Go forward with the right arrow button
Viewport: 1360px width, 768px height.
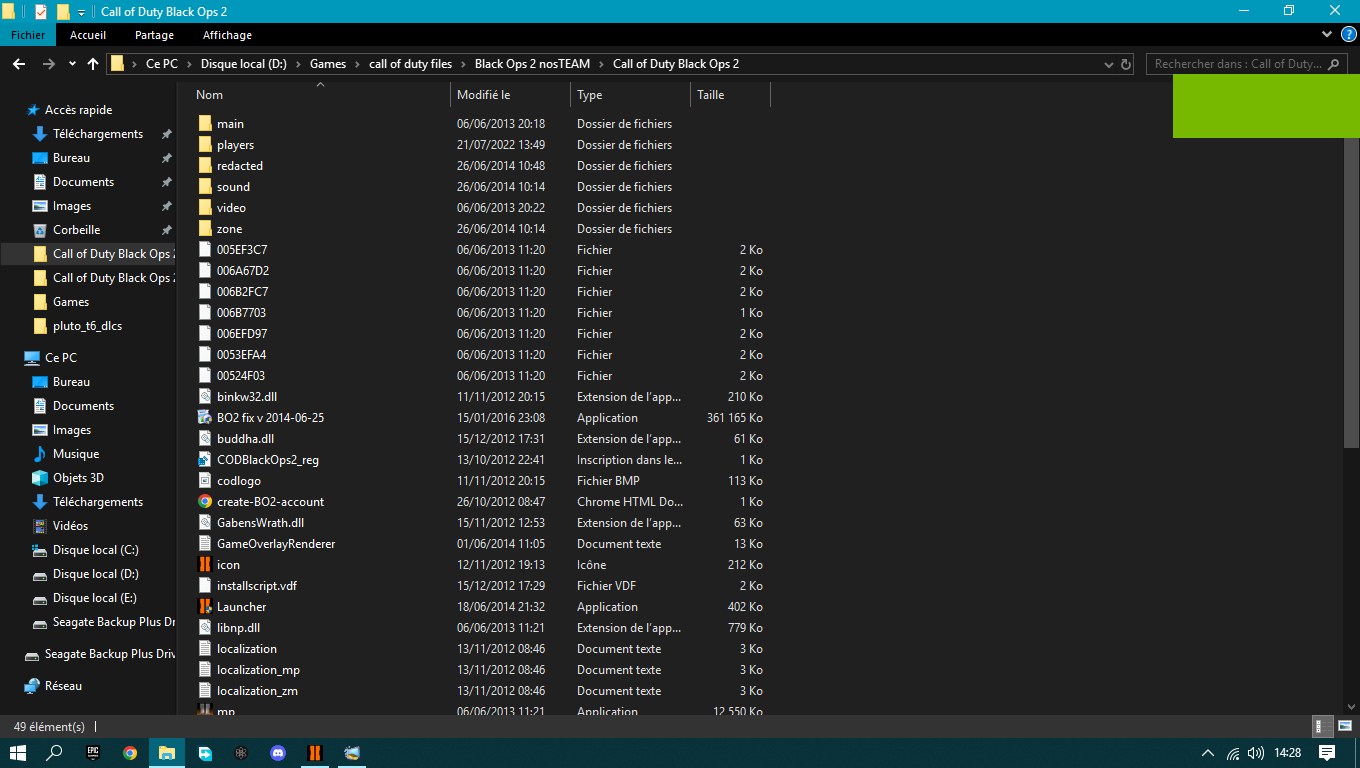click(48, 64)
